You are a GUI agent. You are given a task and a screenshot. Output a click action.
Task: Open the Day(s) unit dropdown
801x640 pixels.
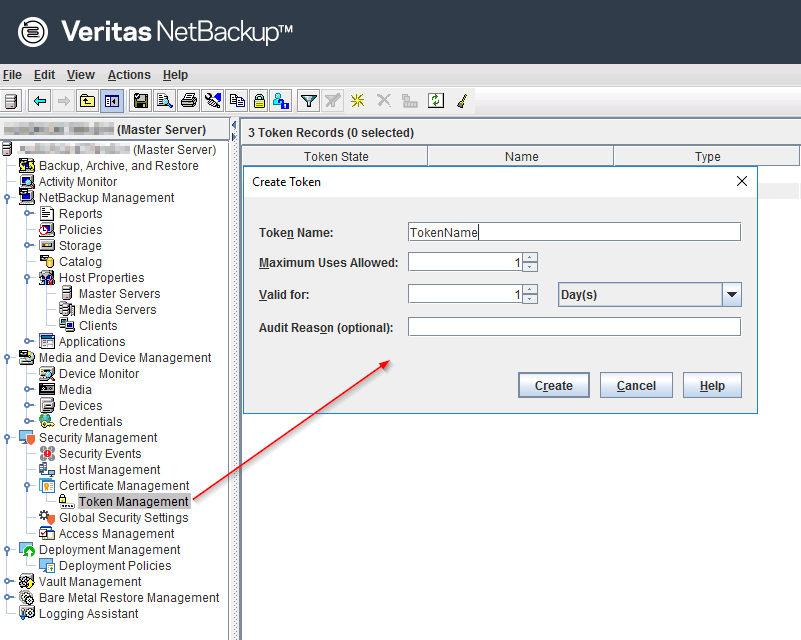point(731,294)
